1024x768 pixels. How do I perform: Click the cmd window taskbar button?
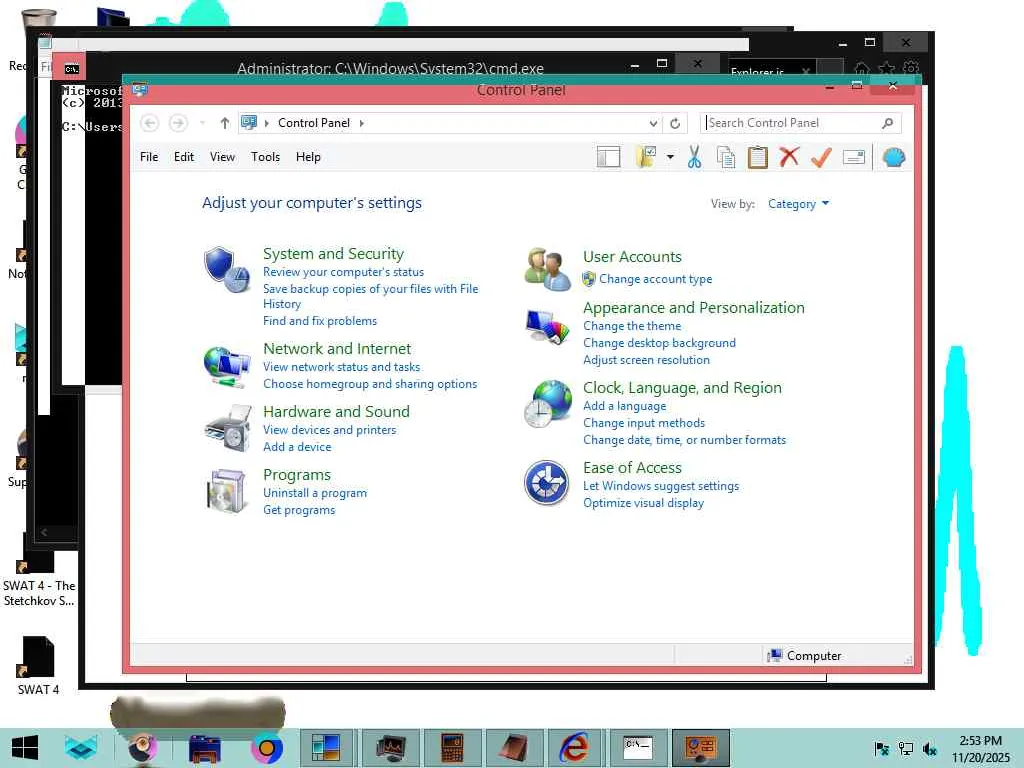(x=638, y=747)
